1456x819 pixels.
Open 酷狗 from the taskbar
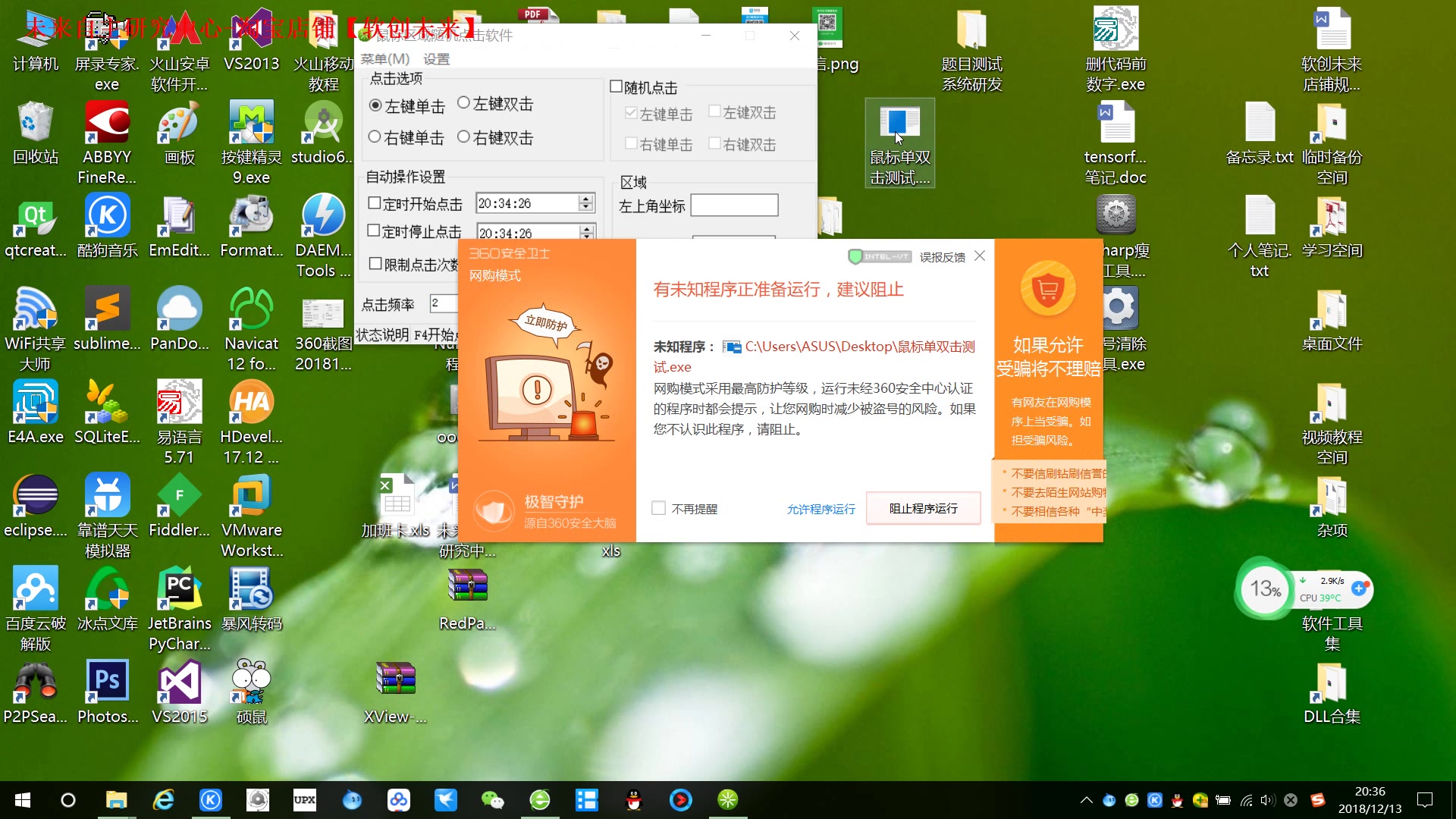tap(210, 800)
